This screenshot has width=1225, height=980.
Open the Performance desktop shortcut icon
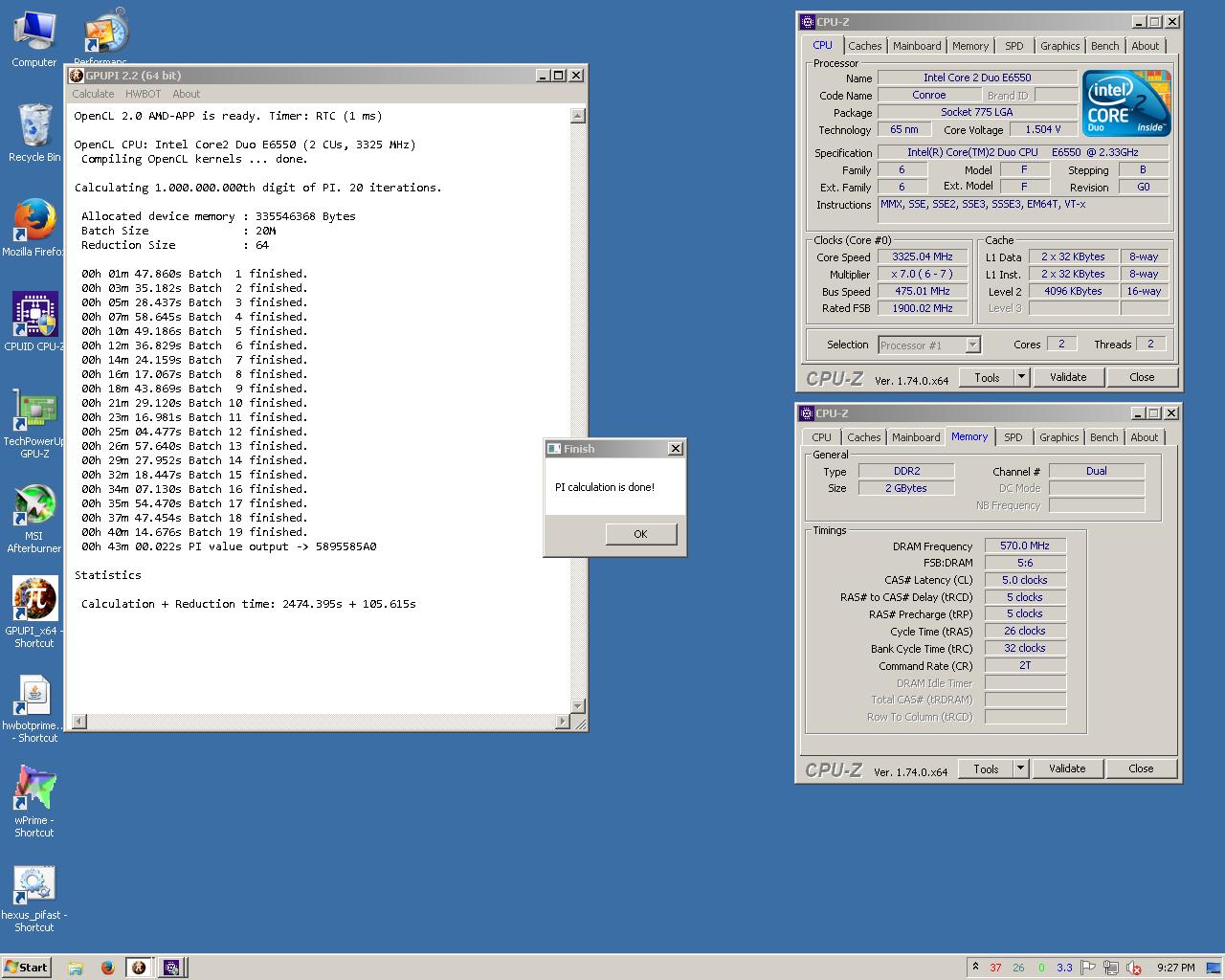pos(103,36)
